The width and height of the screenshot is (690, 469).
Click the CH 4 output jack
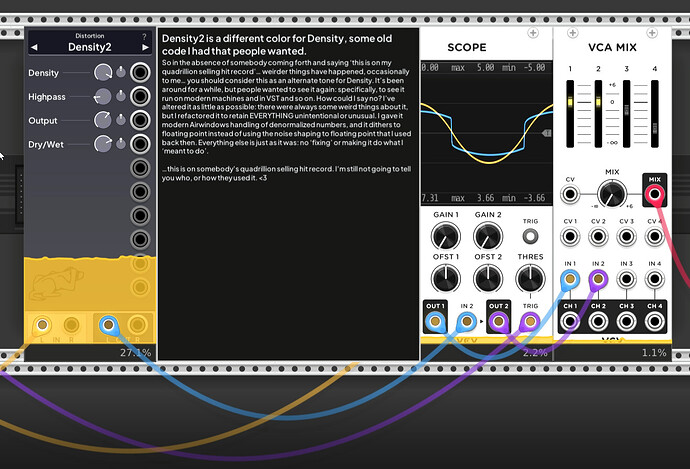(654, 322)
